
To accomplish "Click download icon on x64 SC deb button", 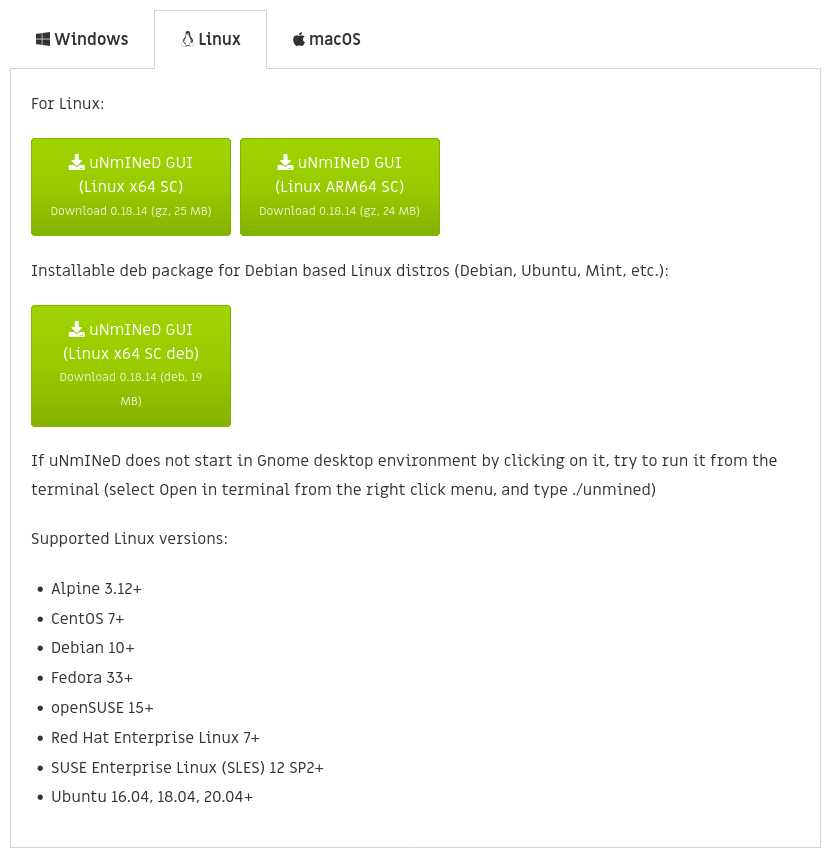I will point(76,329).
